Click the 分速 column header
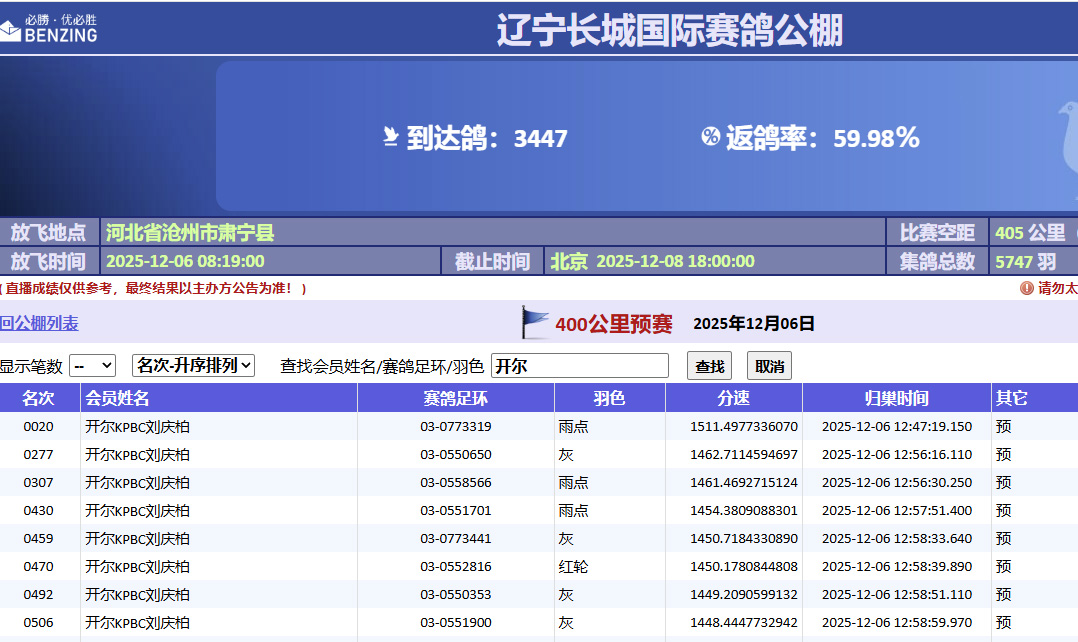The image size is (1078, 642). [733, 398]
